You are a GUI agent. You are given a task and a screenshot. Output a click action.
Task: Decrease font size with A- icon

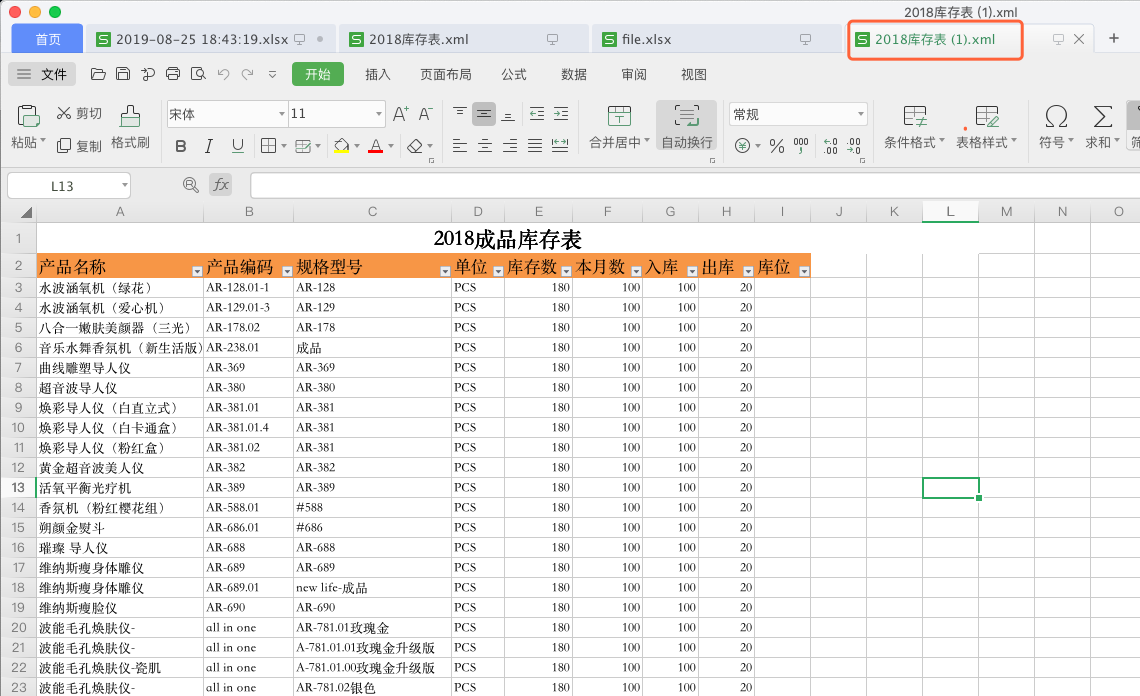[426, 114]
